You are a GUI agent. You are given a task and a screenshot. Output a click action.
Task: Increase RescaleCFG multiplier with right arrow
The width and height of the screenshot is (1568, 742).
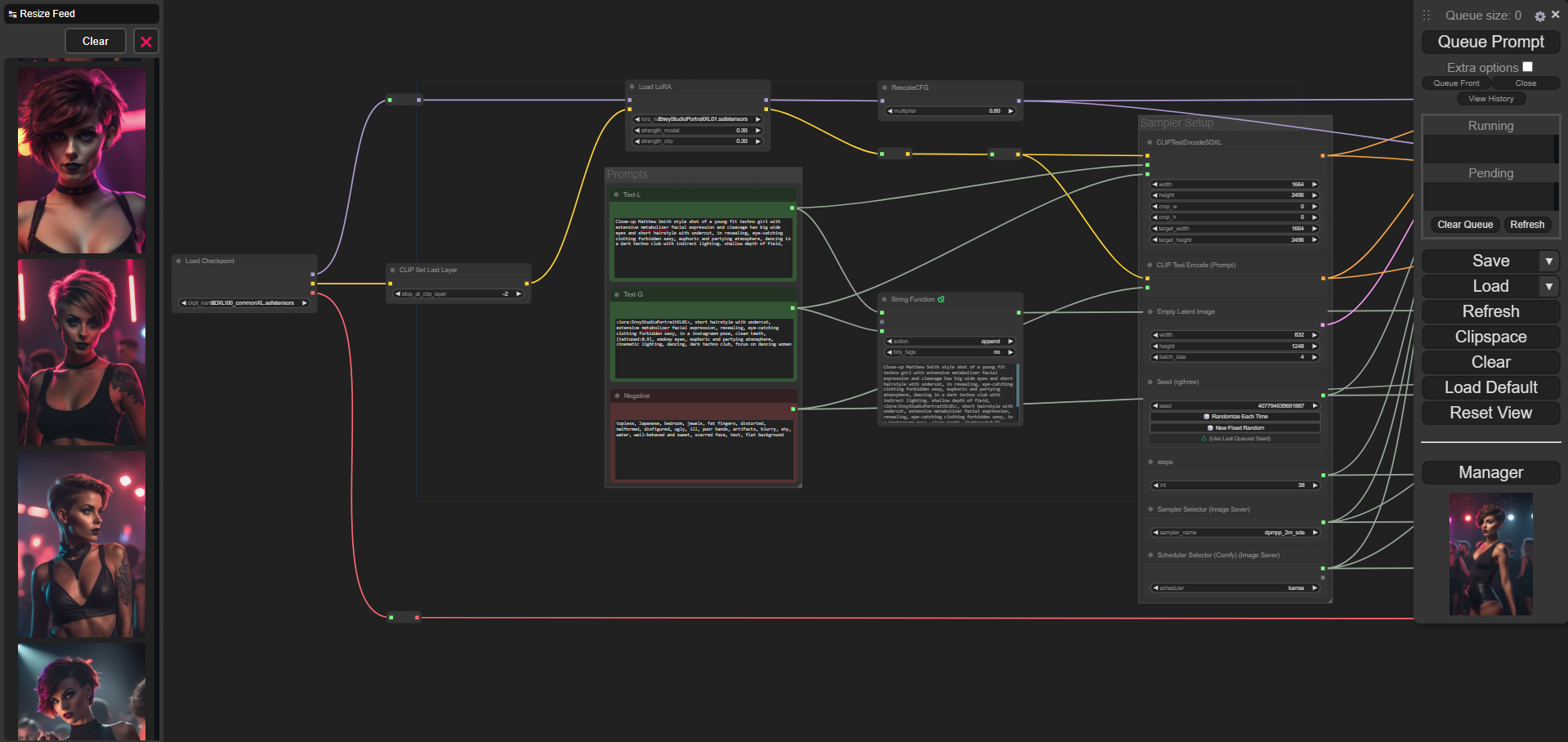[x=1011, y=111]
